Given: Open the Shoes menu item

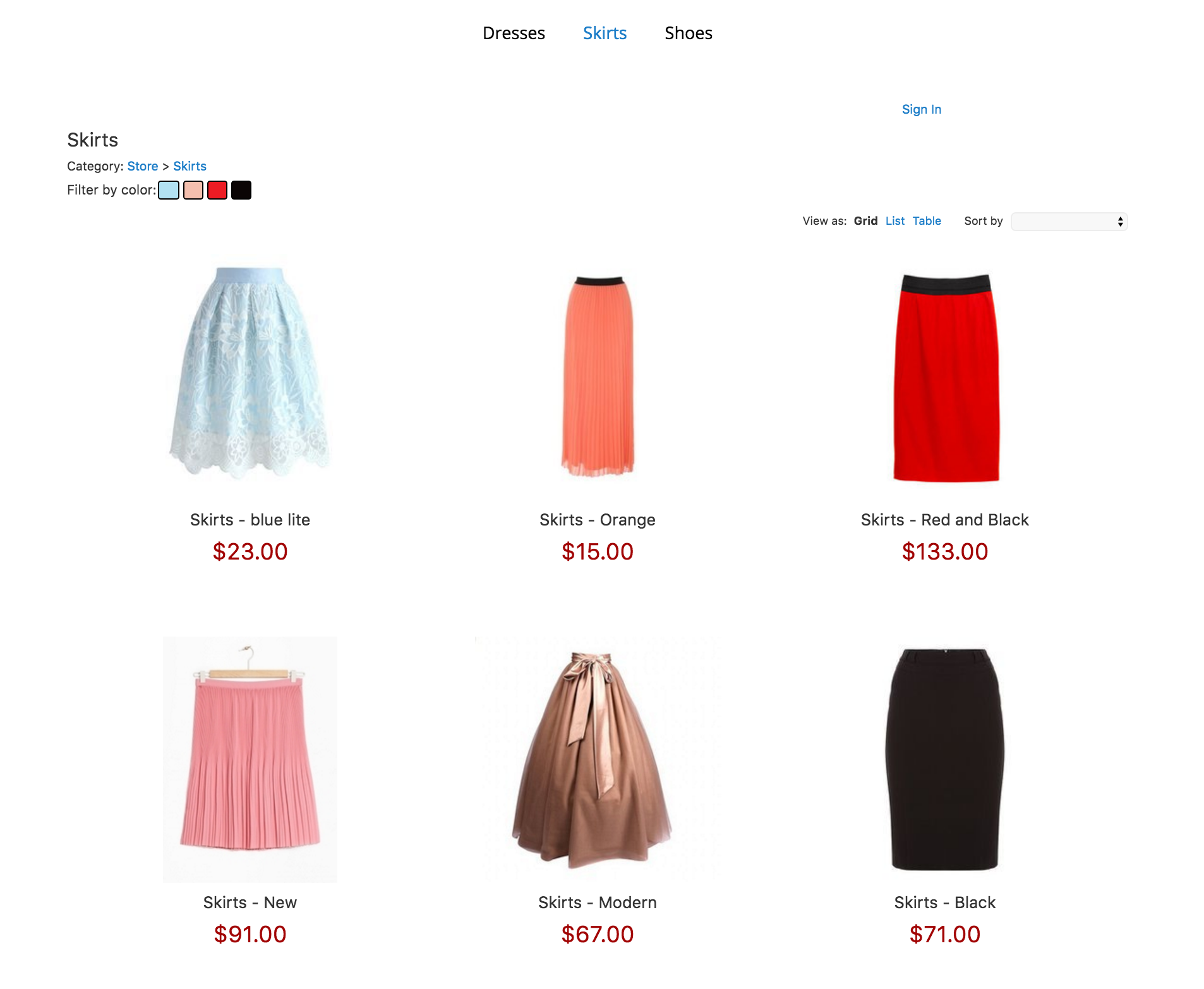Looking at the screenshot, I should point(689,33).
